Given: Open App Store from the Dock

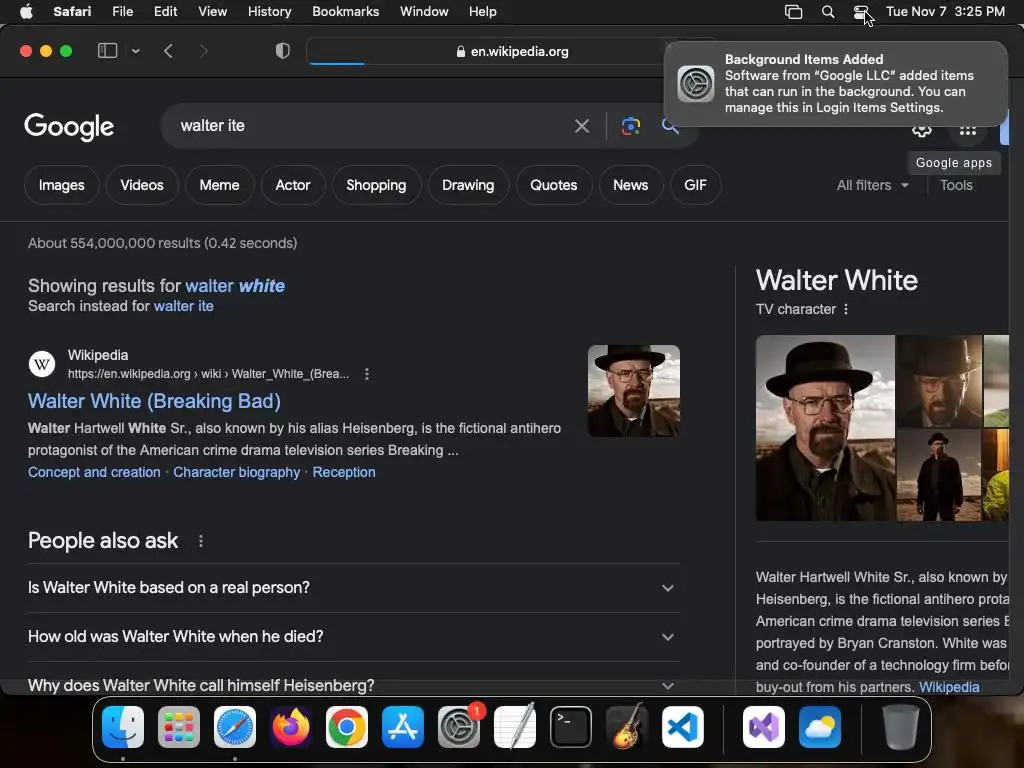Looking at the screenshot, I should coord(403,727).
